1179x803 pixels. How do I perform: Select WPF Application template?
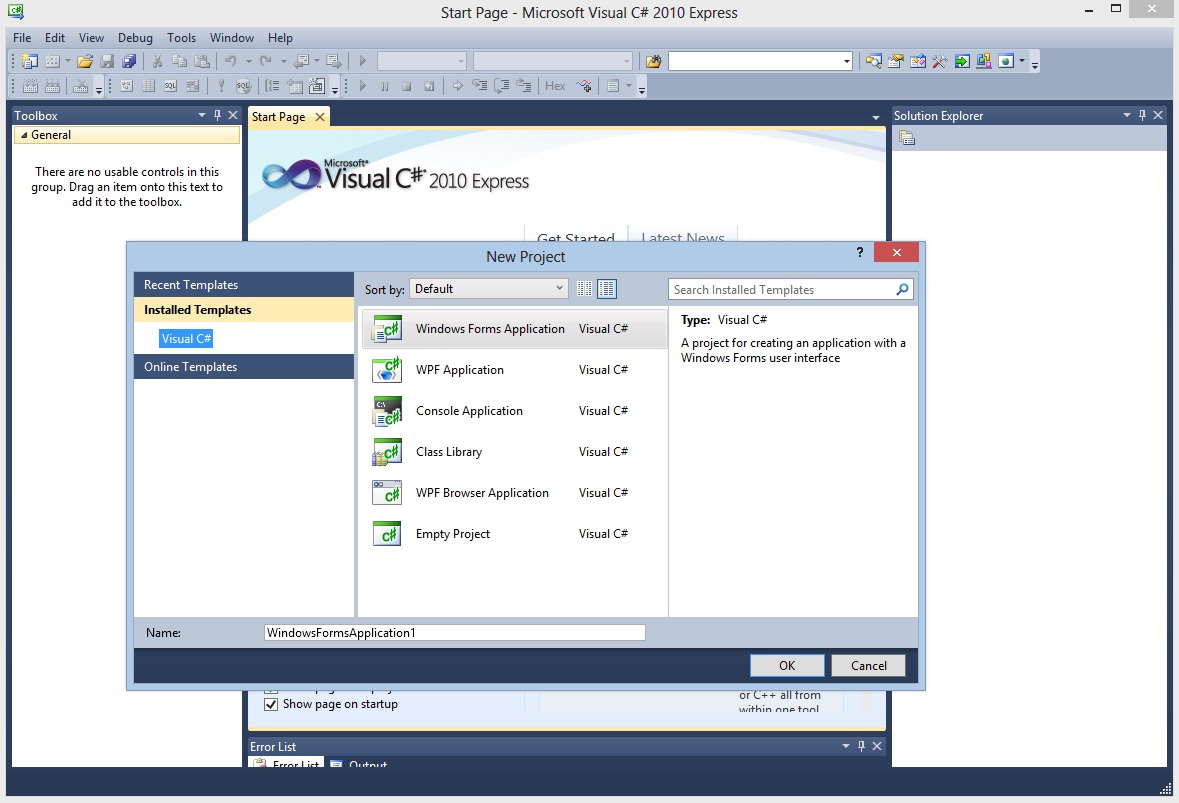tap(514, 370)
